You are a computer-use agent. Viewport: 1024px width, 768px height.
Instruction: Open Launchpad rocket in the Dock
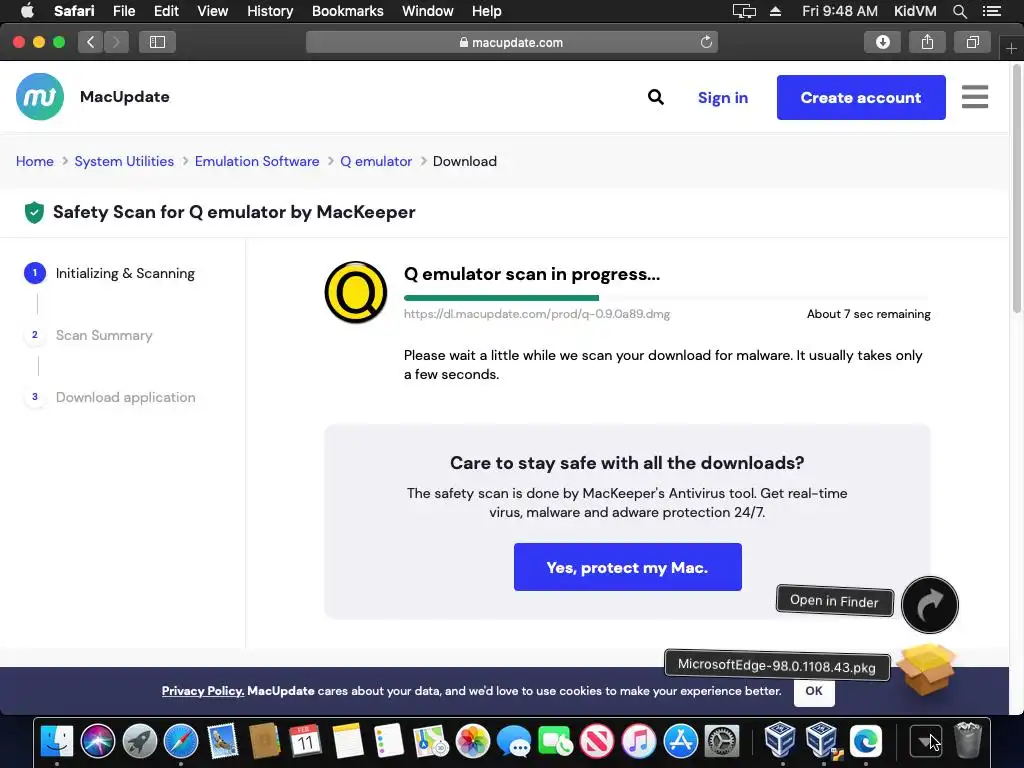tap(140, 741)
